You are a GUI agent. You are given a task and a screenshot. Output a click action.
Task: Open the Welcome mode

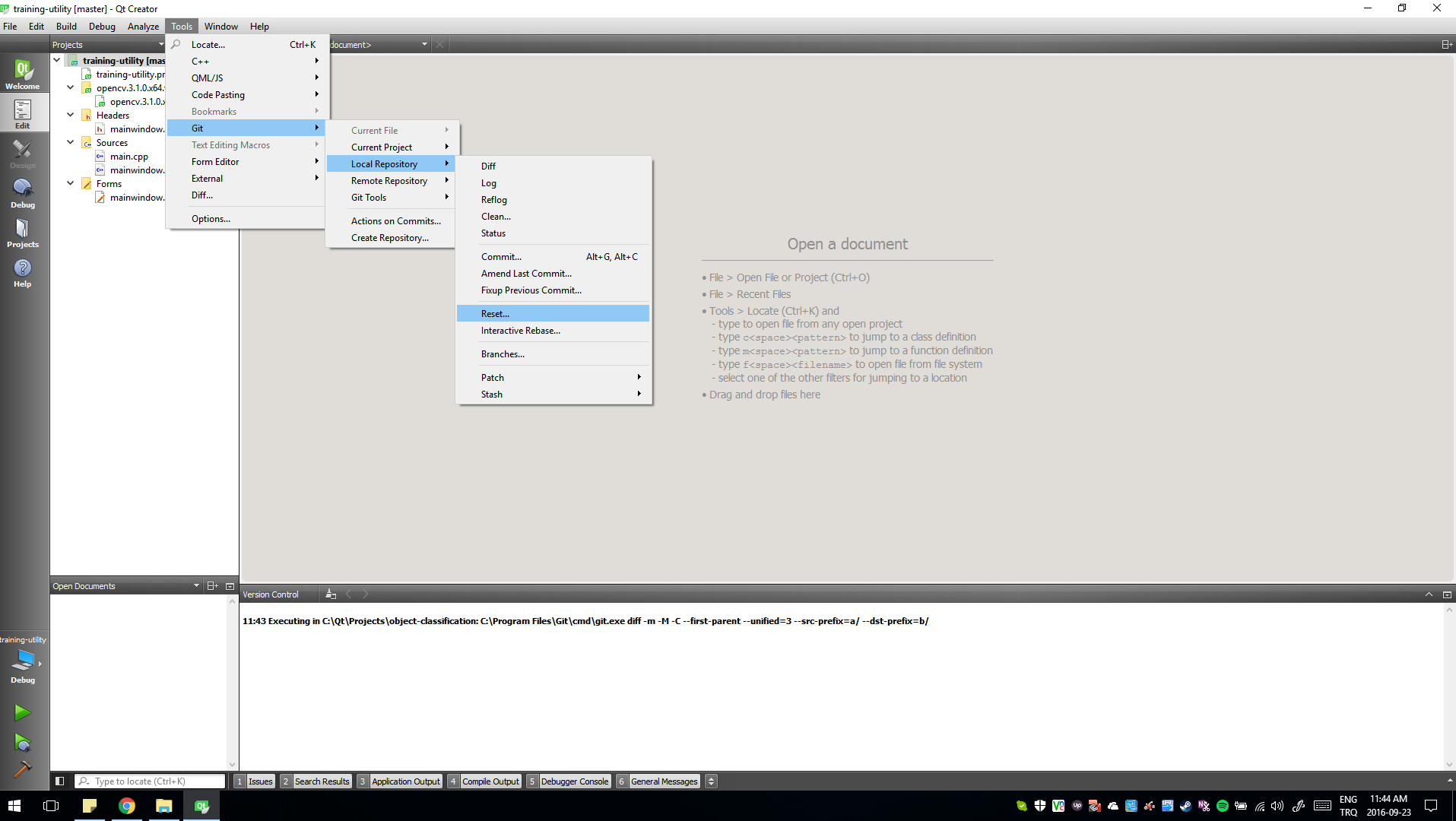tap(23, 74)
